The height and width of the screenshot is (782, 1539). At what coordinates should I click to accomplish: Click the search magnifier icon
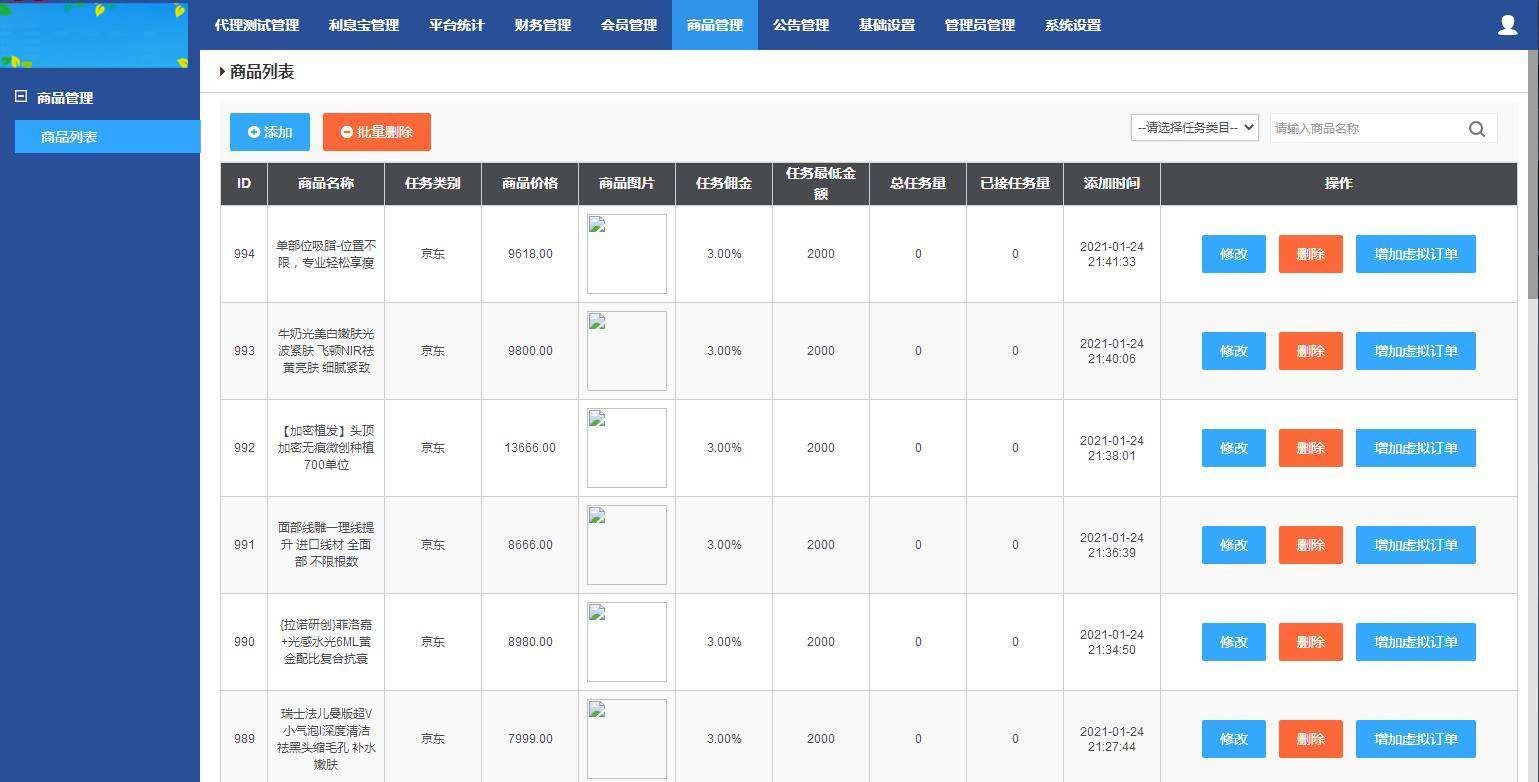[1477, 128]
